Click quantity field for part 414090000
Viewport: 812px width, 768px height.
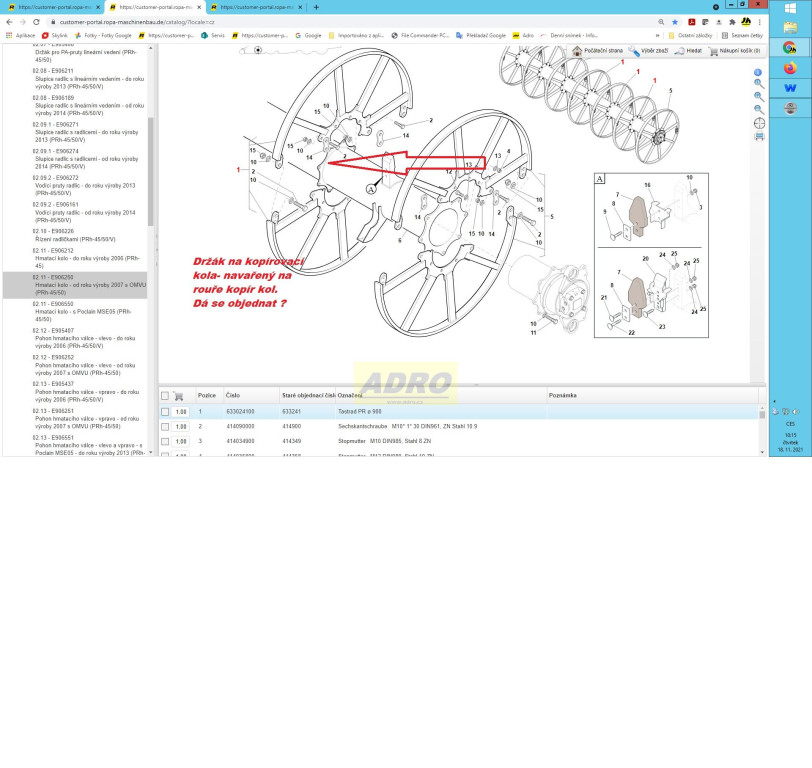point(181,427)
